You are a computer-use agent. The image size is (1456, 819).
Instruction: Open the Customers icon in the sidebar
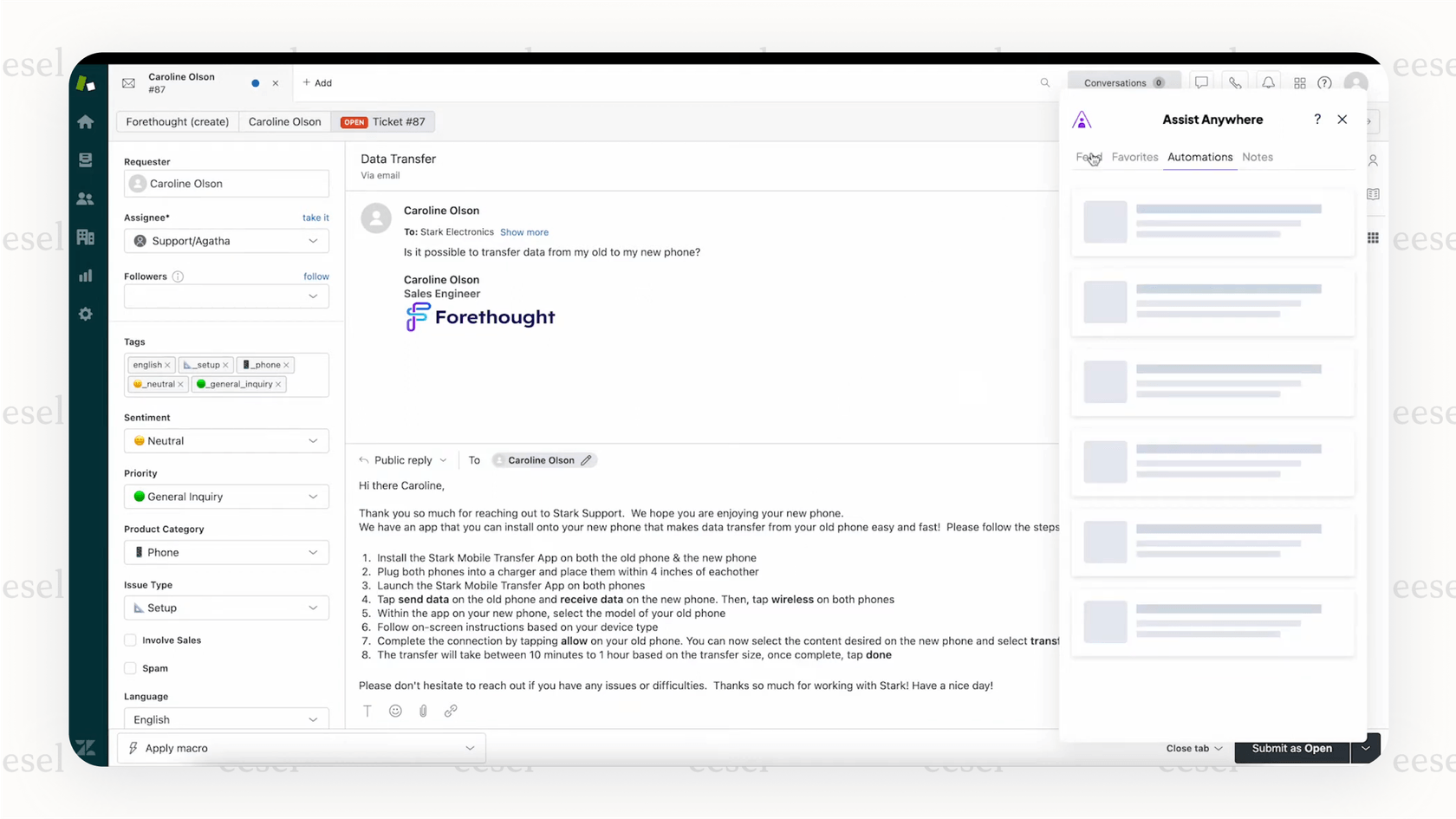(x=86, y=198)
